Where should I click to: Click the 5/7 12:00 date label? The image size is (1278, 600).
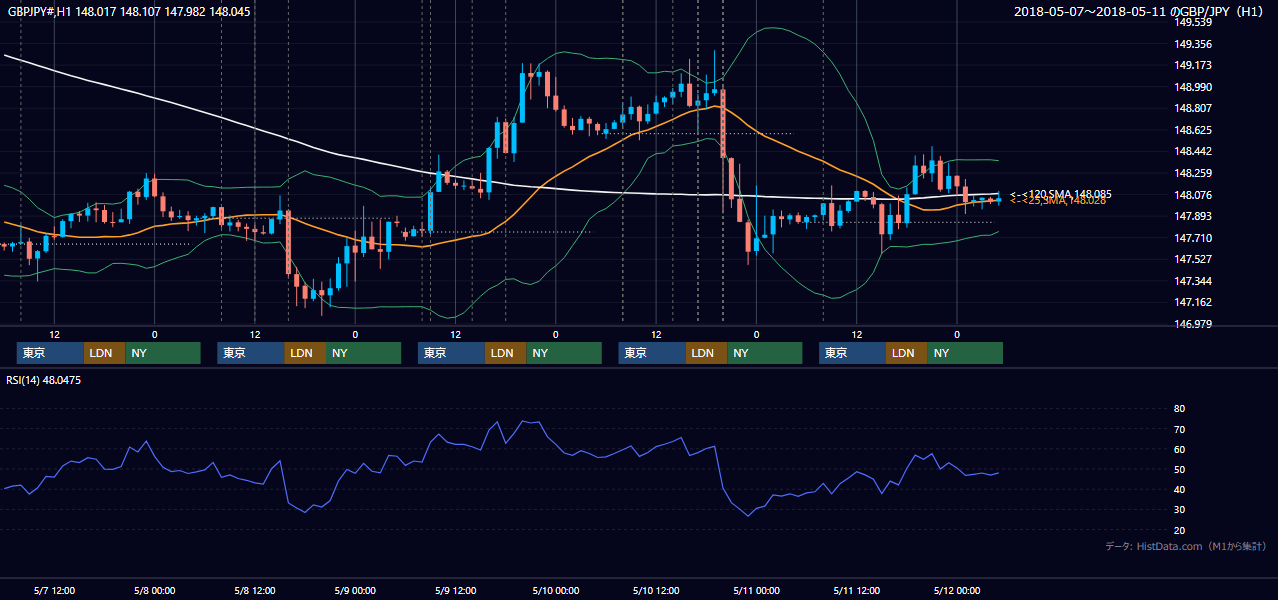click(x=54, y=590)
